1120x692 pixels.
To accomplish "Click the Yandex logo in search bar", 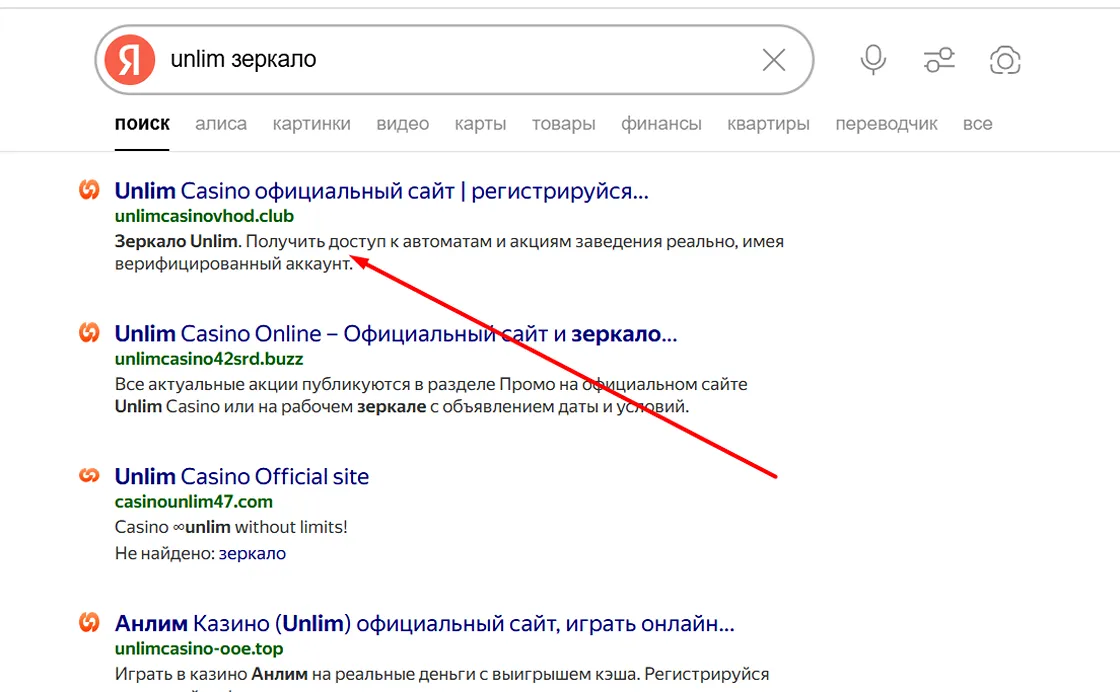I will click(x=129, y=60).
